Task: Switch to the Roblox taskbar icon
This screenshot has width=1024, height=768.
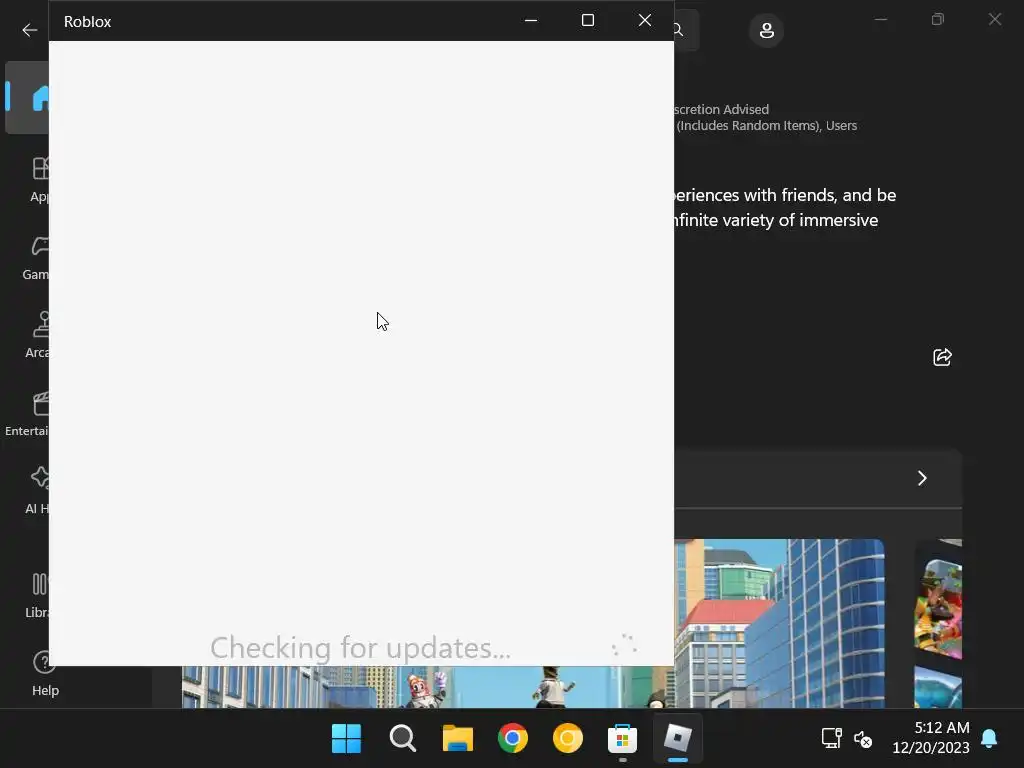Action: (x=677, y=739)
